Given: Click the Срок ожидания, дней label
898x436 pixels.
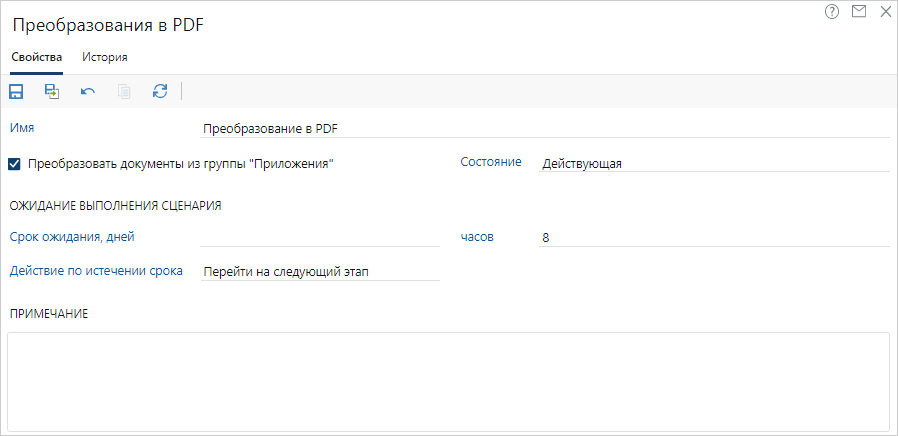Looking at the screenshot, I should [72, 236].
